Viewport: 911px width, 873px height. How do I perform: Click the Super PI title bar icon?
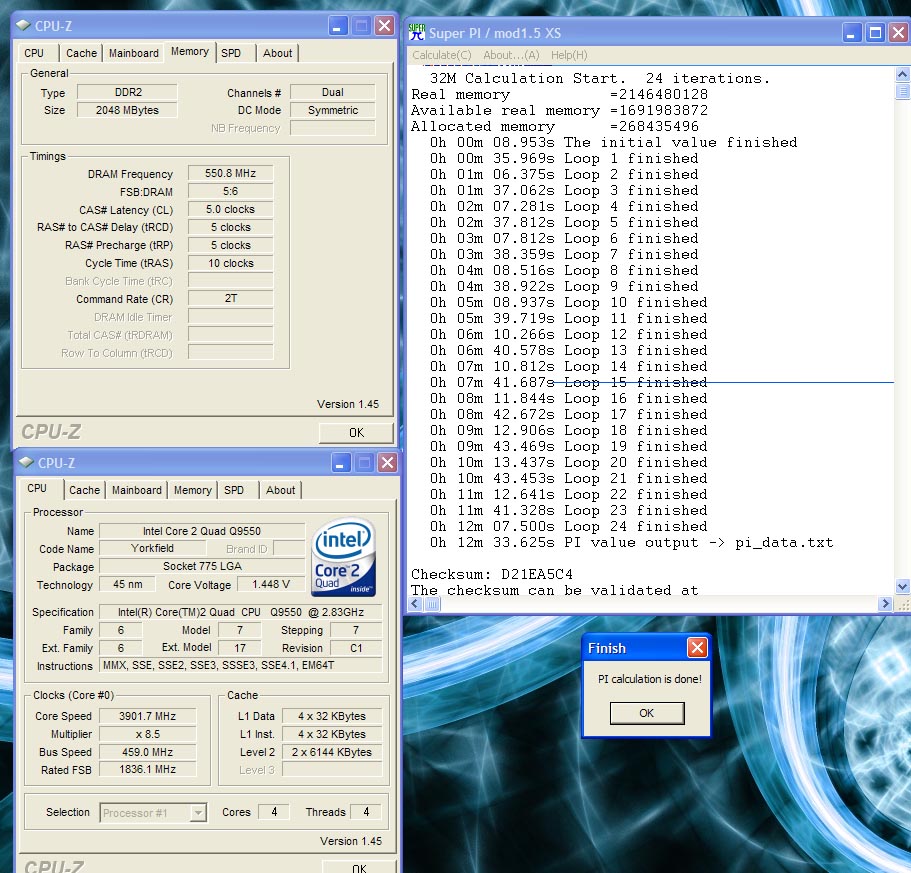coord(417,33)
